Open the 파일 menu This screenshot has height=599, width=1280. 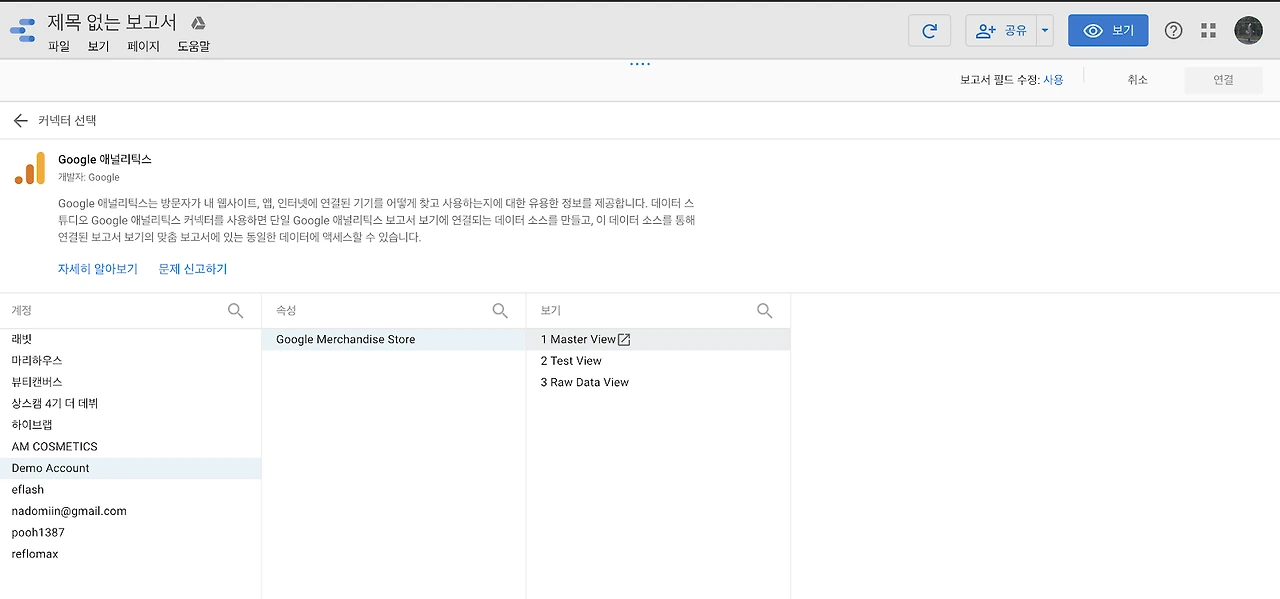pos(59,46)
